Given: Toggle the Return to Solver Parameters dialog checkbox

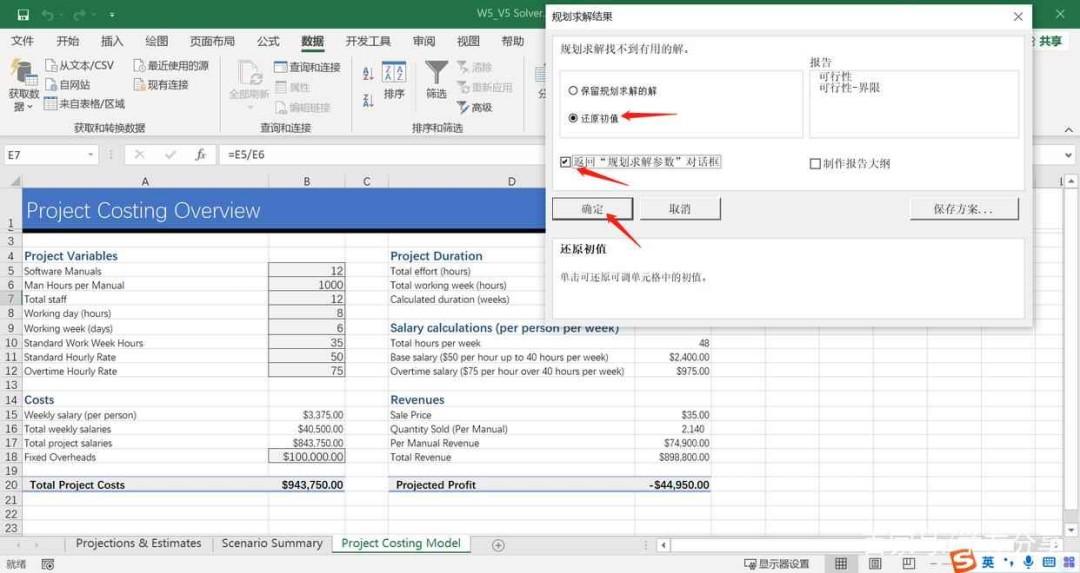Looking at the screenshot, I should (565, 162).
